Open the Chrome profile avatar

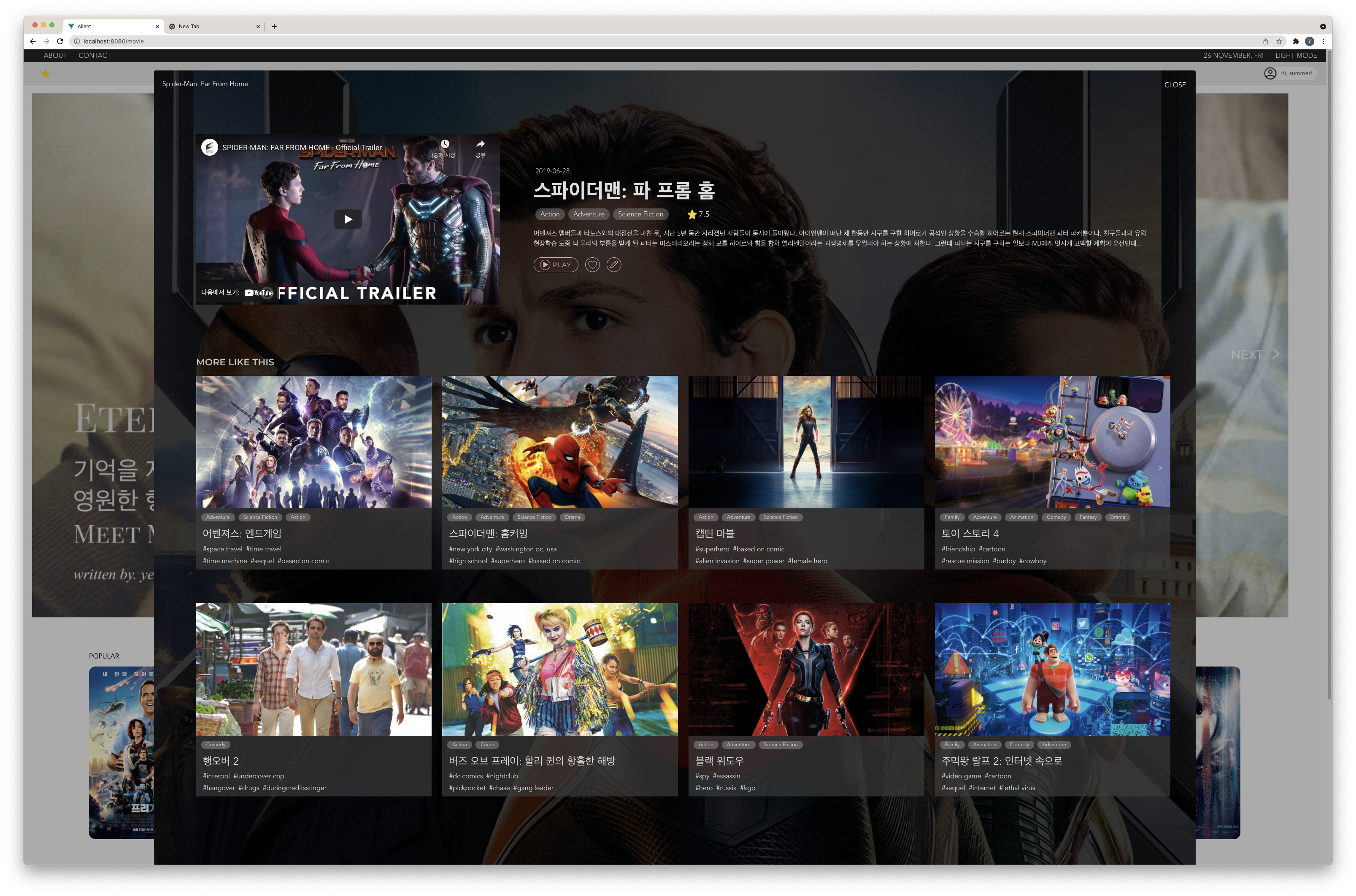point(1309,41)
